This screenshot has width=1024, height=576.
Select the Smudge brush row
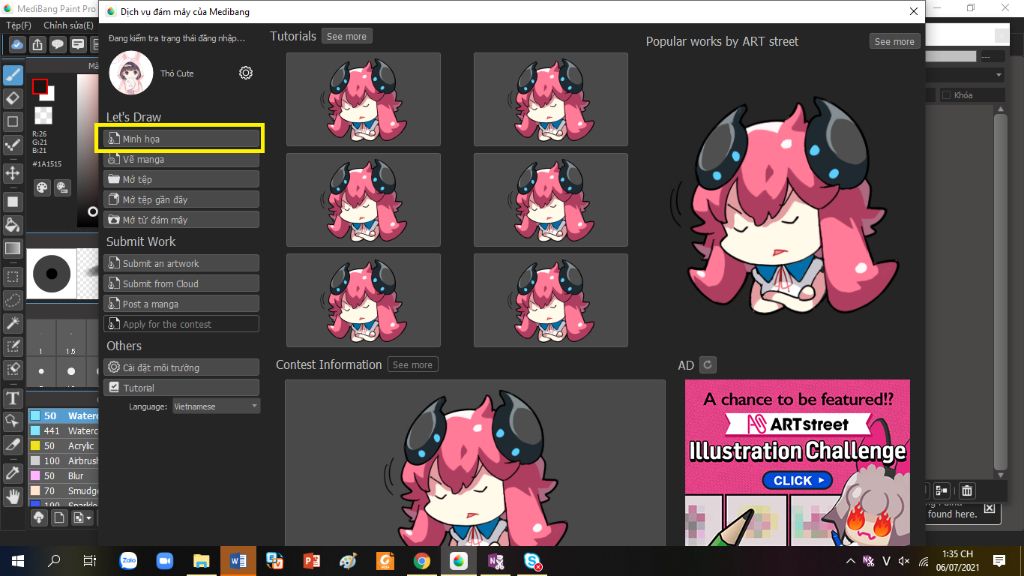point(63,490)
